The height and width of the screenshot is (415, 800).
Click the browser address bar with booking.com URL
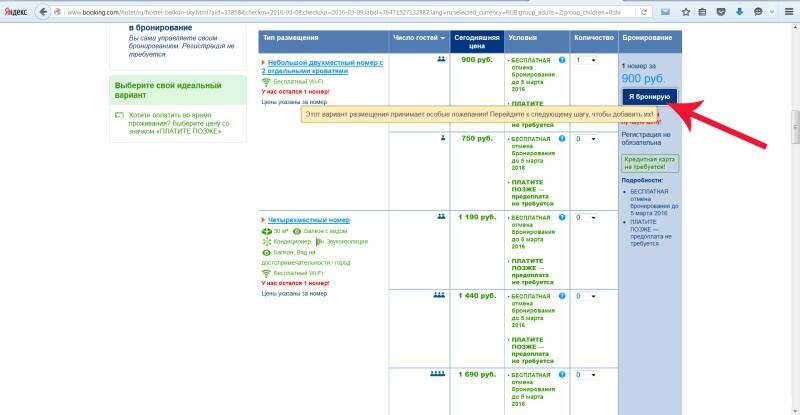tap(350, 11)
